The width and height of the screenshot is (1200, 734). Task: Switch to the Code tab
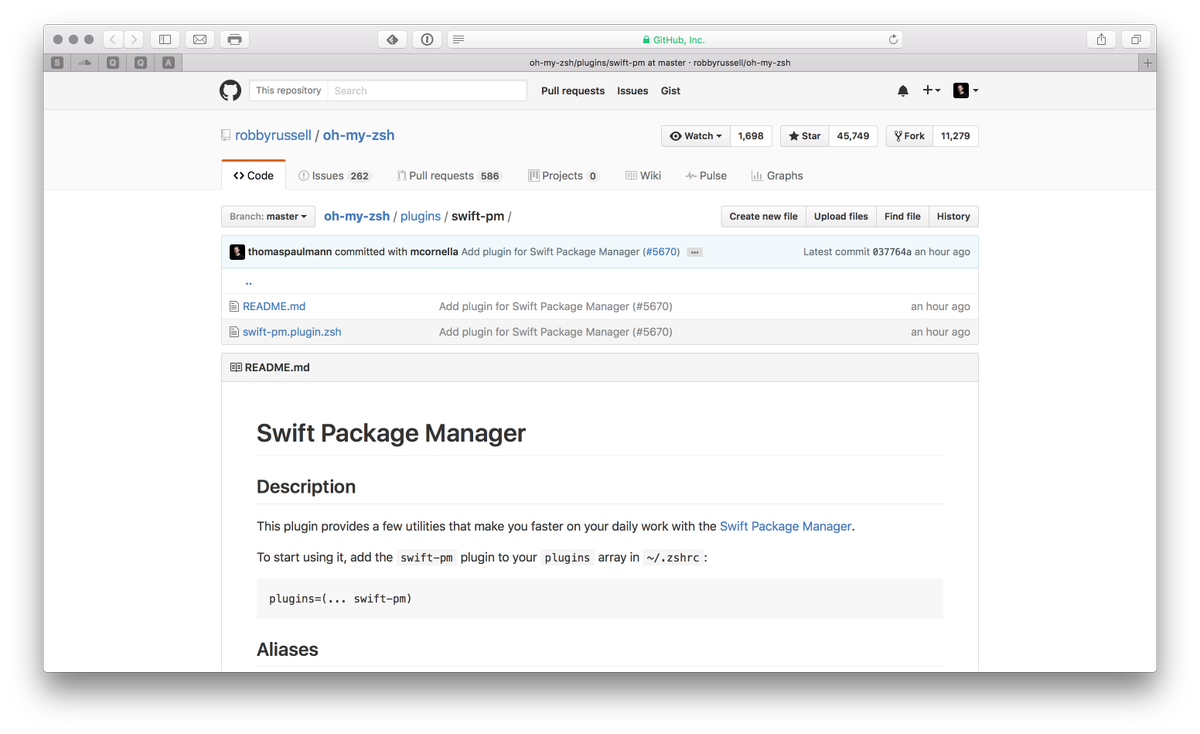[253, 175]
